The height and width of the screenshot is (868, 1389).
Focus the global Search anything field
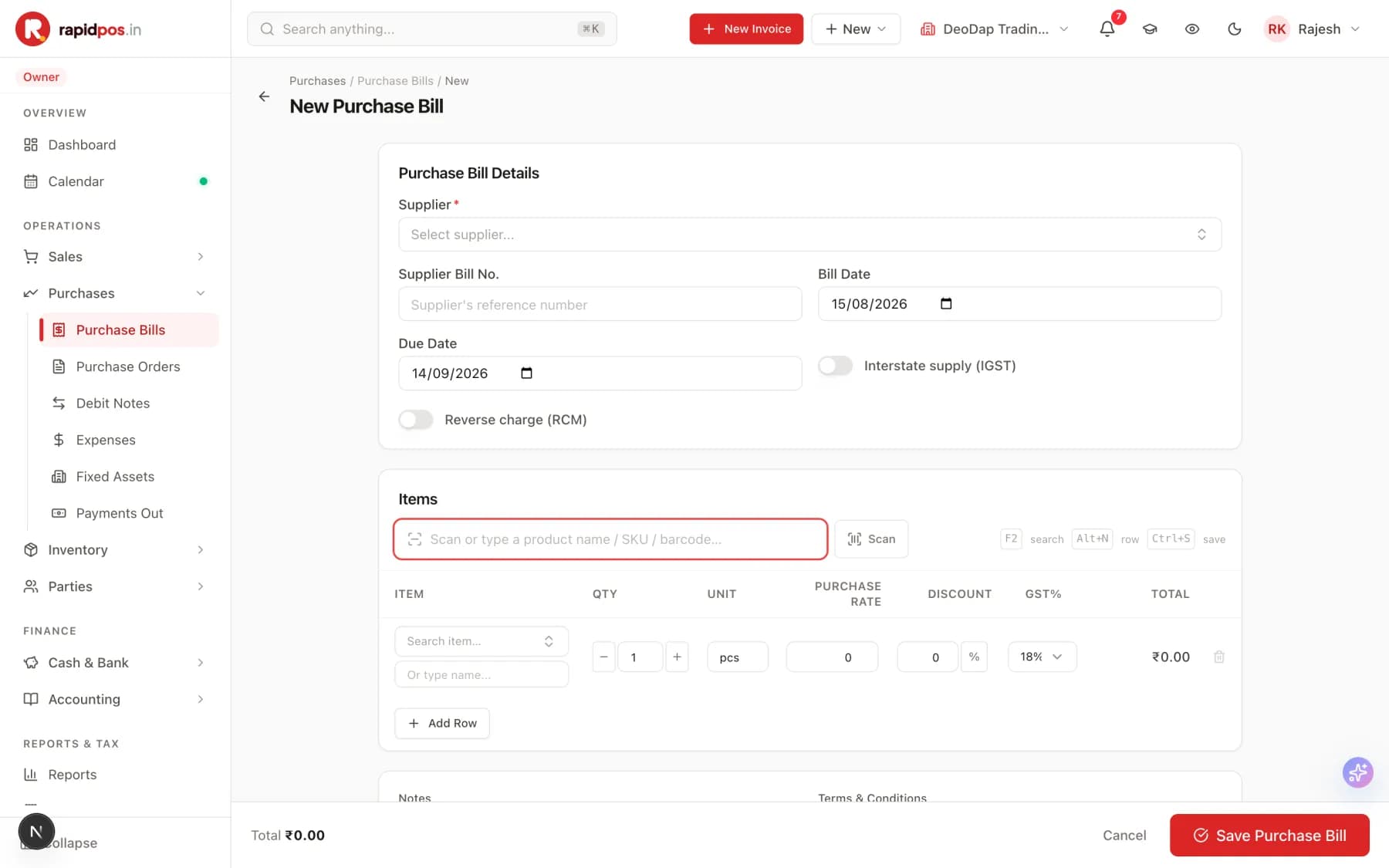(x=432, y=29)
